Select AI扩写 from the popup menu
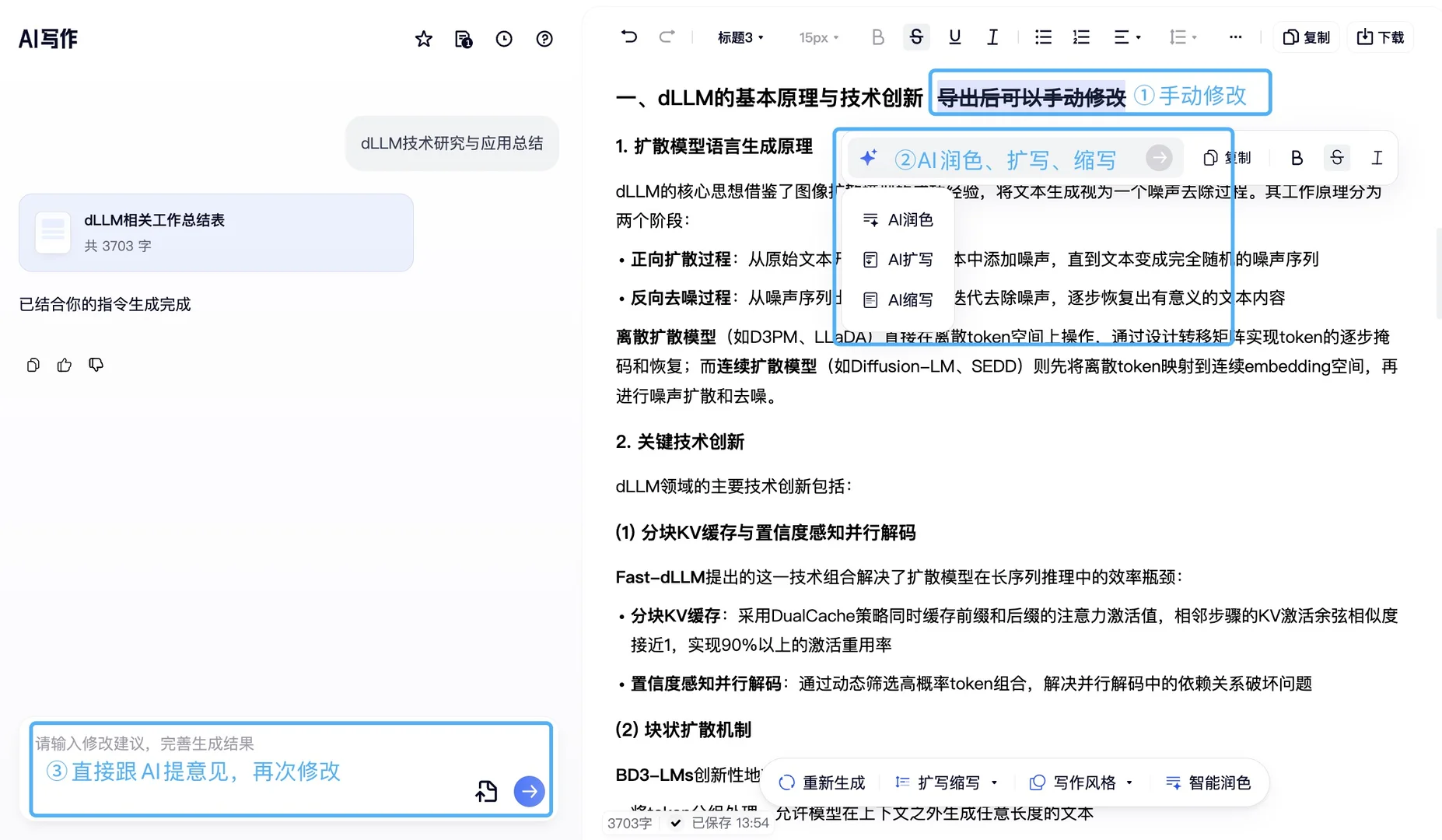The image size is (1442, 840). coord(898,260)
